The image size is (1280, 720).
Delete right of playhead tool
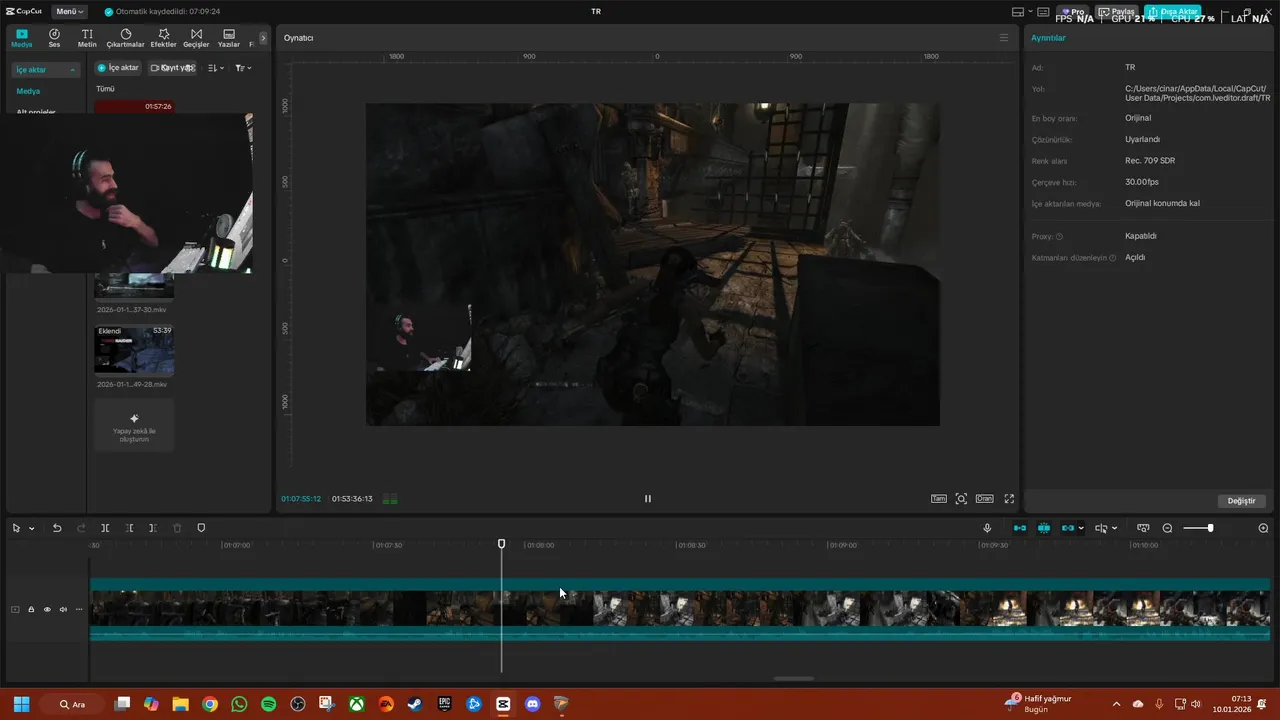point(153,528)
